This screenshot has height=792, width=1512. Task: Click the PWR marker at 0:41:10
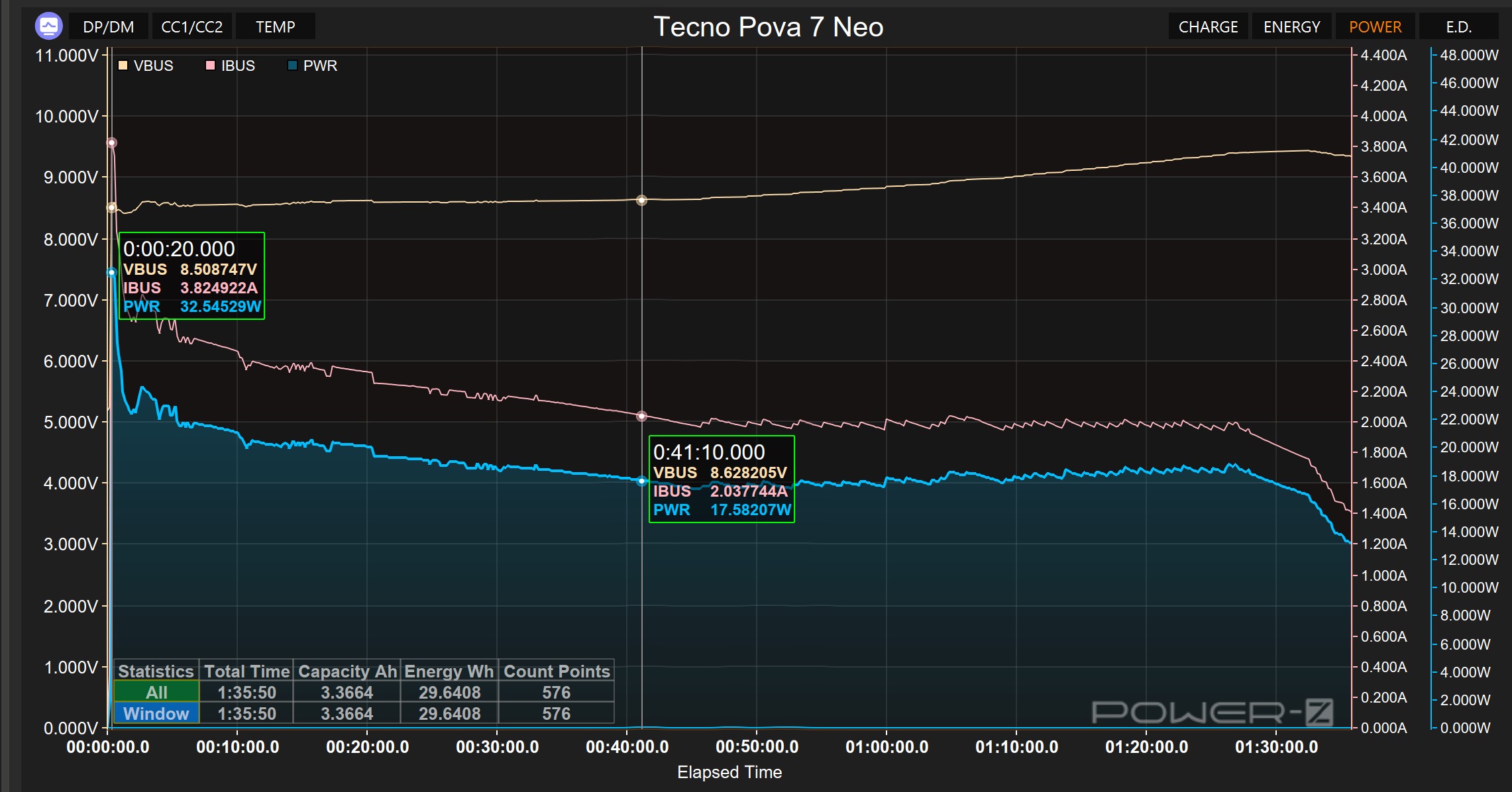point(641,481)
